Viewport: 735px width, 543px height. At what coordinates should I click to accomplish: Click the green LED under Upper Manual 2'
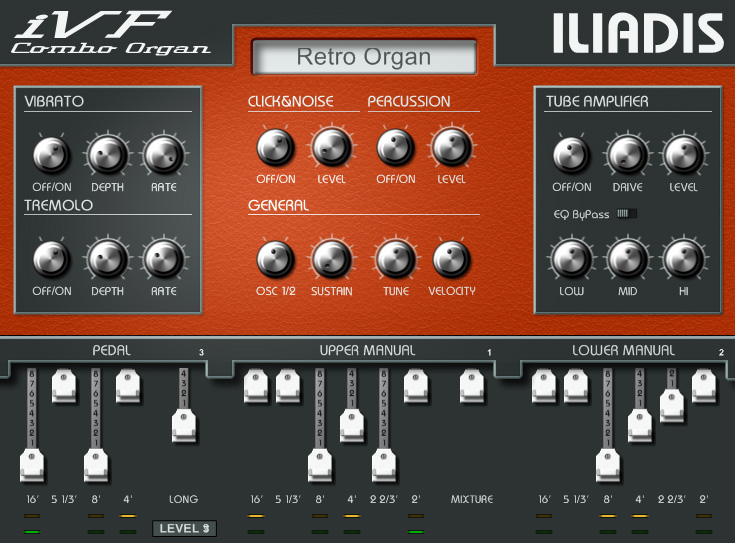click(416, 532)
